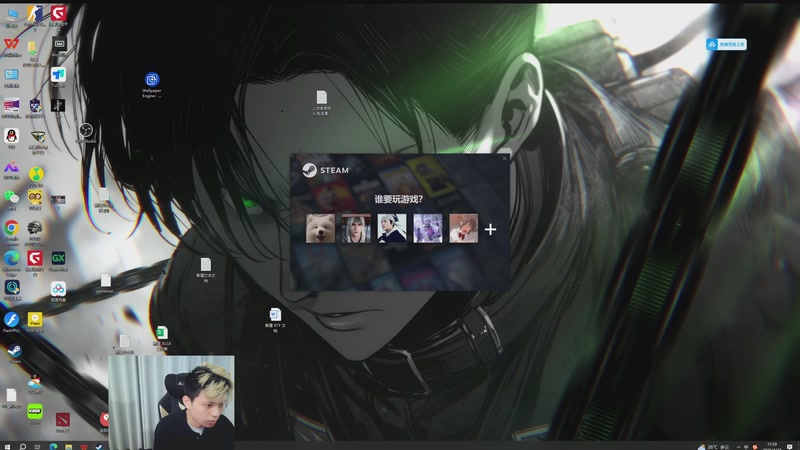Select the green XLSX spreadsheet file
This screenshot has height=450, width=800.
[161, 333]
